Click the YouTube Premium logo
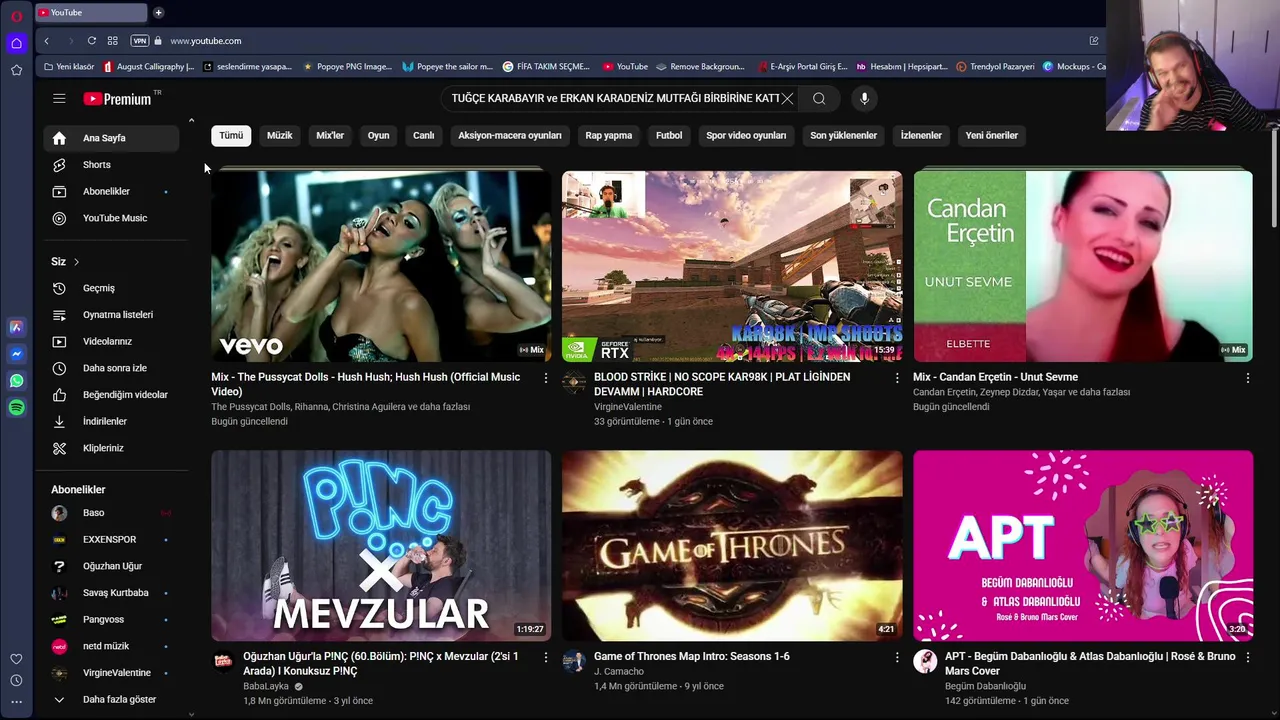Viewport: 1280px width, 720px height. pos(117,98)
